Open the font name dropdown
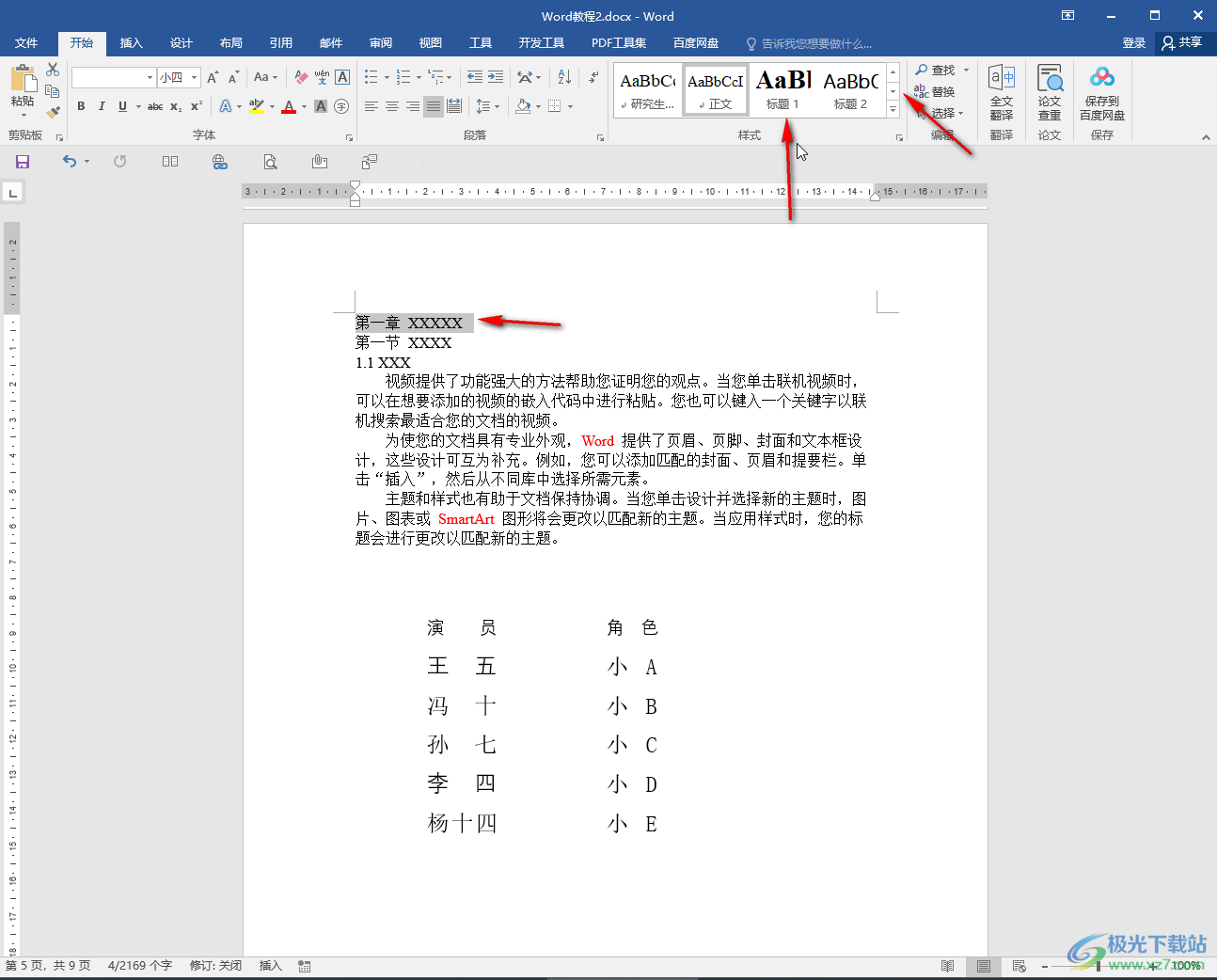1217x980 pixels. pyautogui.click(x=150, y=77)
